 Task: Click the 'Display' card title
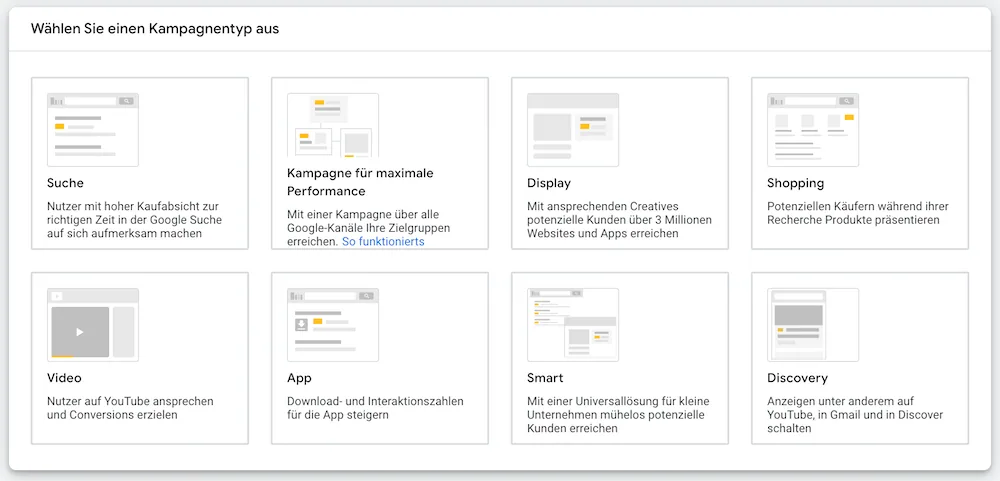tap(548, 183)
